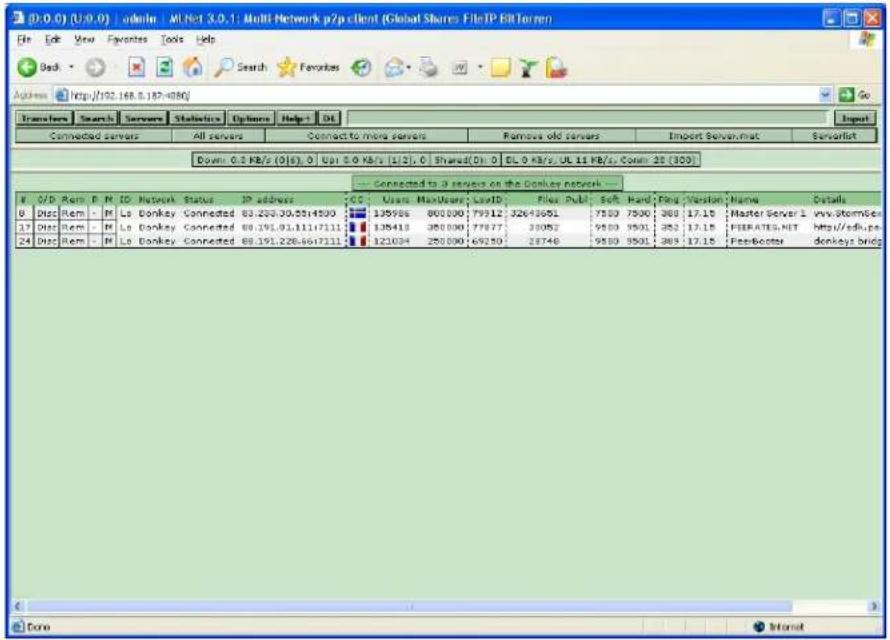Open the Serverlist link
The height and width of the screenshot is (640, 890).
click(834, 136)
